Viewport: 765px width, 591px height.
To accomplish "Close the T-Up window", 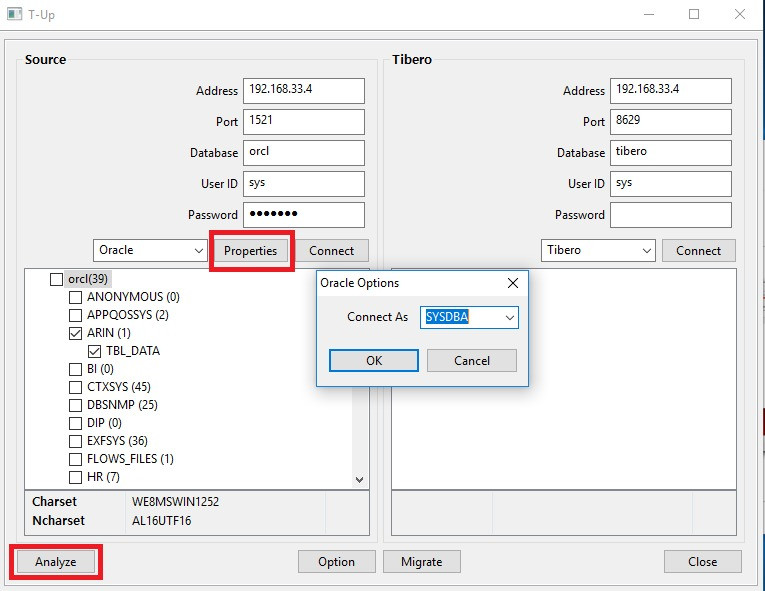I will (740, 15).
